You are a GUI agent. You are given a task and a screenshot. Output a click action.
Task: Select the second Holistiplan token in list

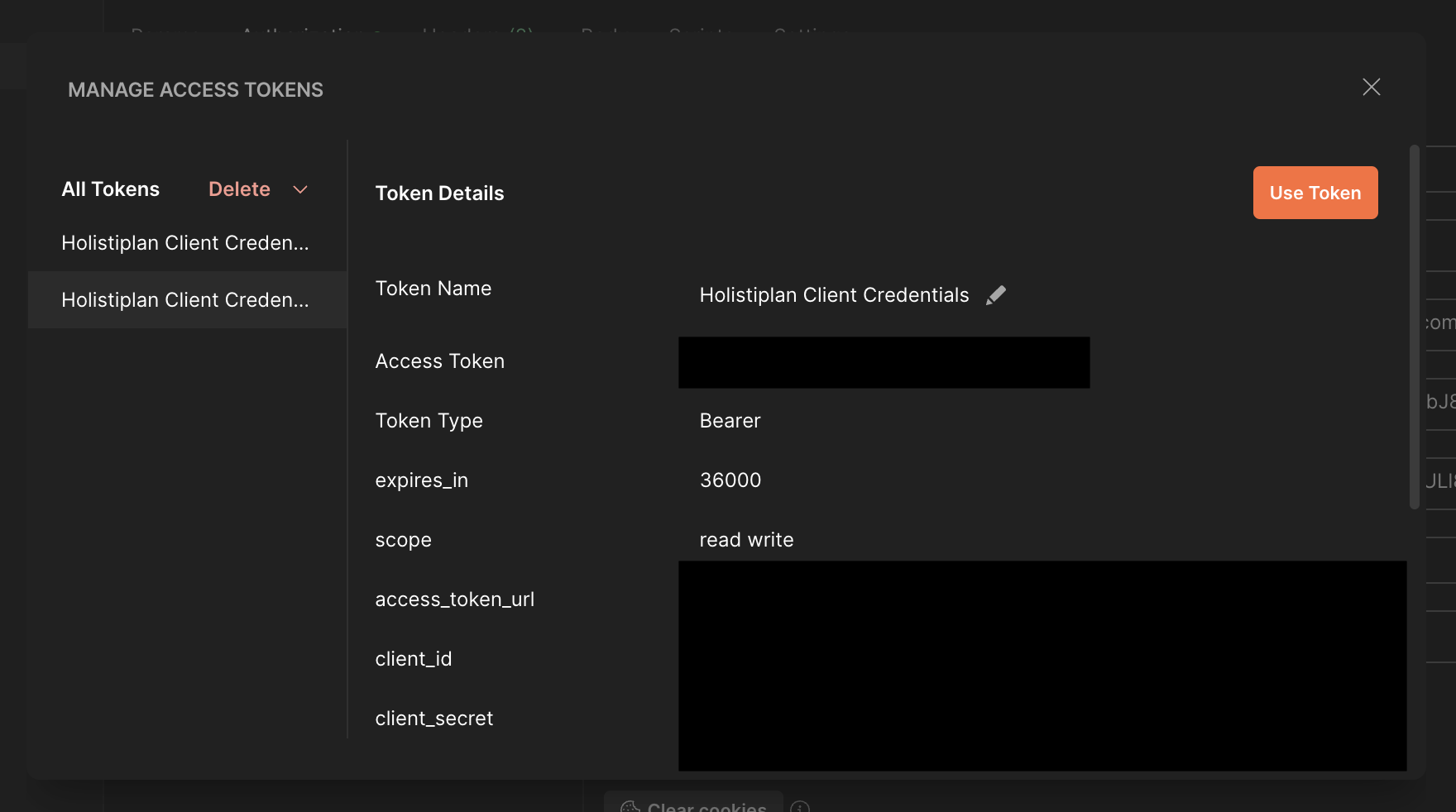185,299
